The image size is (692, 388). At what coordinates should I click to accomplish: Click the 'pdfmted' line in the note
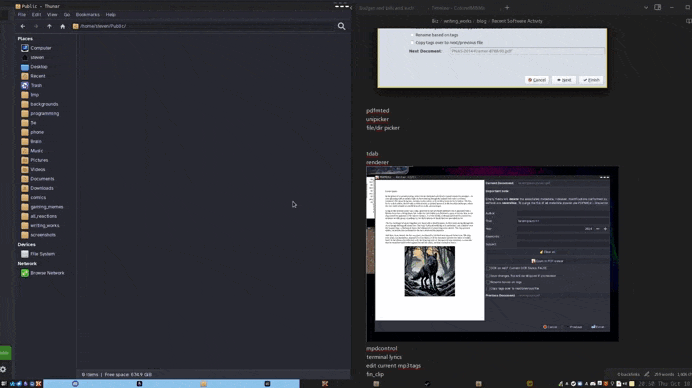click(377, 111)
